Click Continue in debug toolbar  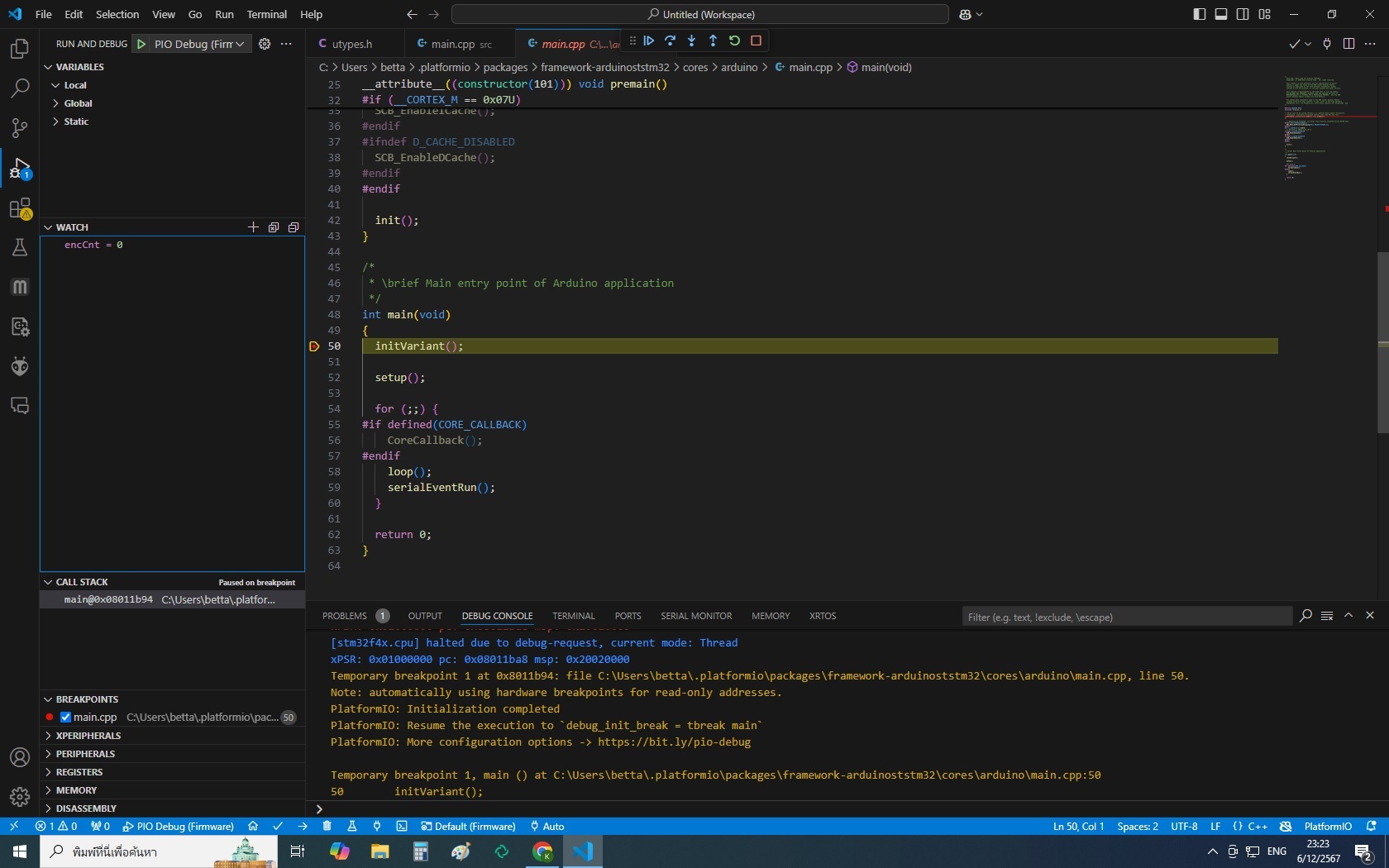649,41
